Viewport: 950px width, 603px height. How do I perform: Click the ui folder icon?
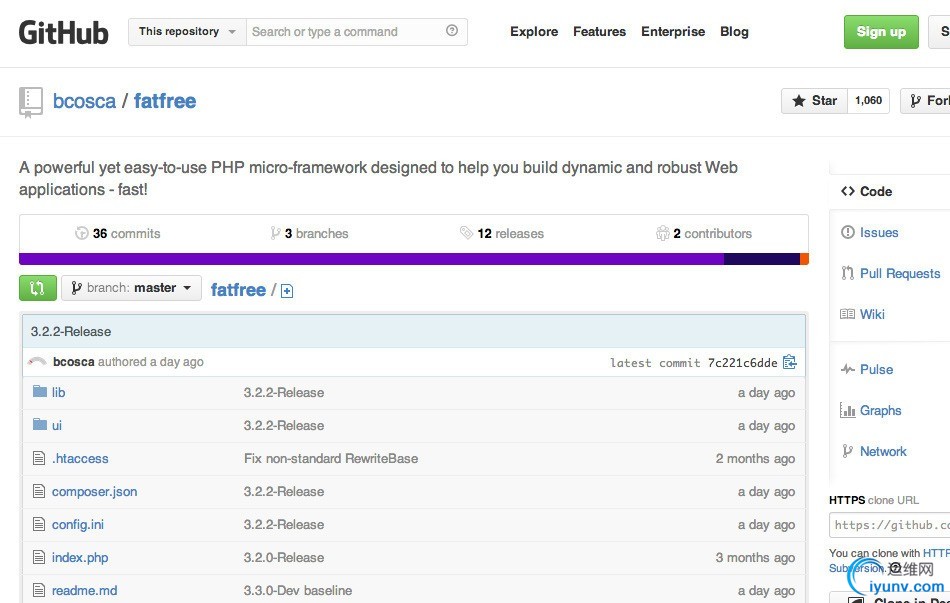coord(39,424)
